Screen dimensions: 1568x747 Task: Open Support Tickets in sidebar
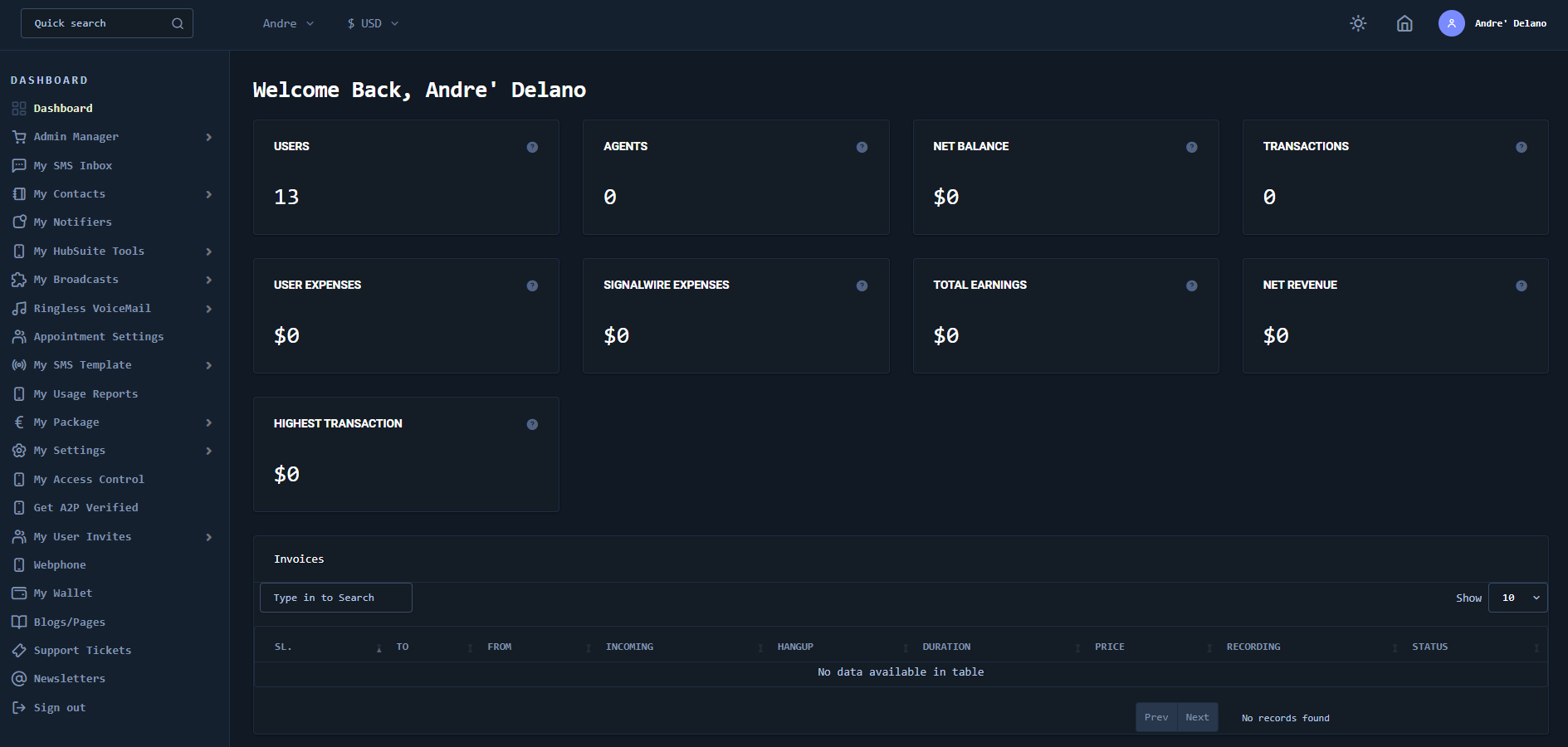click(82, 651)
